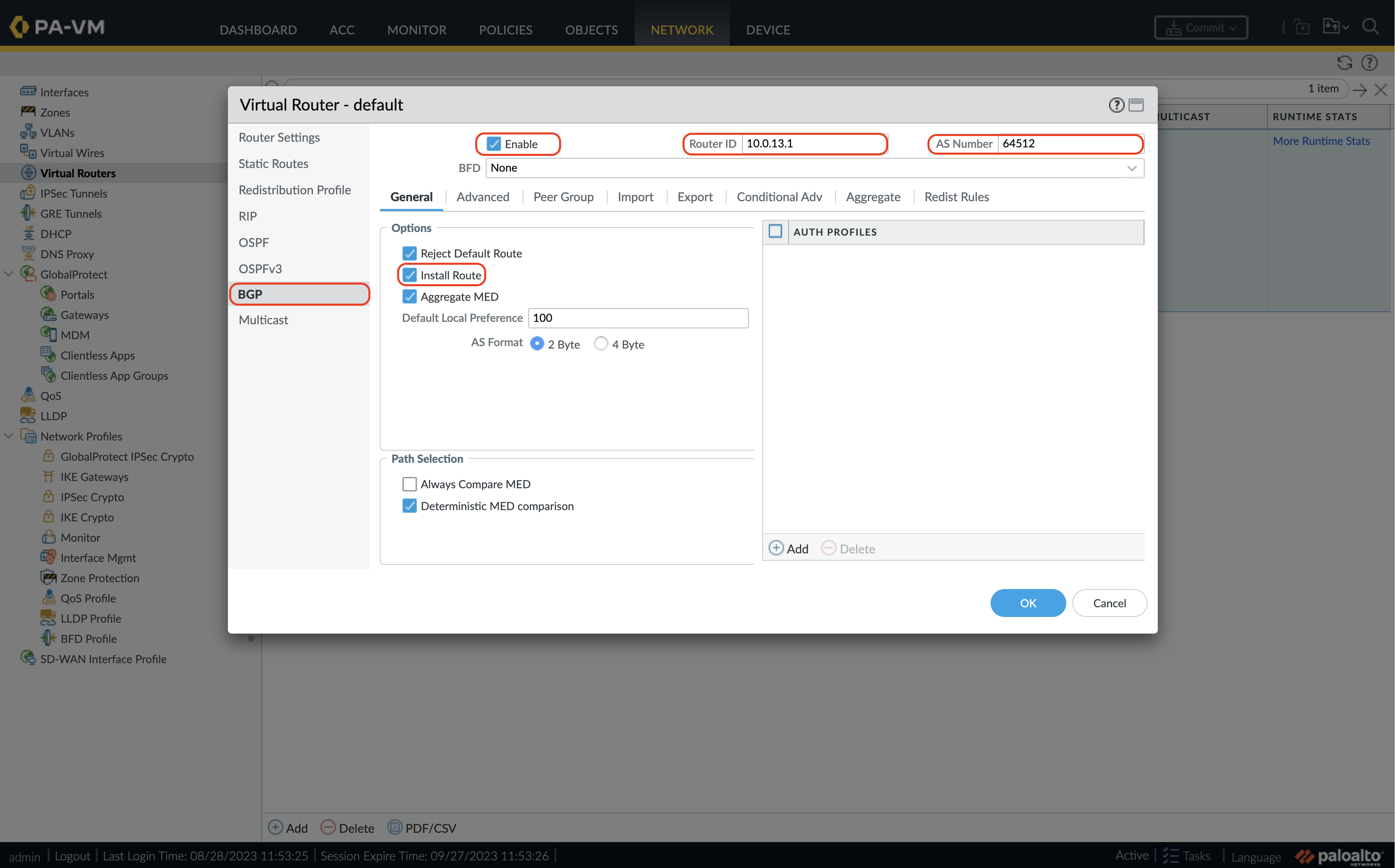
Task: Collapse the GlobalProtect tree node
Action: click(9, 274)
